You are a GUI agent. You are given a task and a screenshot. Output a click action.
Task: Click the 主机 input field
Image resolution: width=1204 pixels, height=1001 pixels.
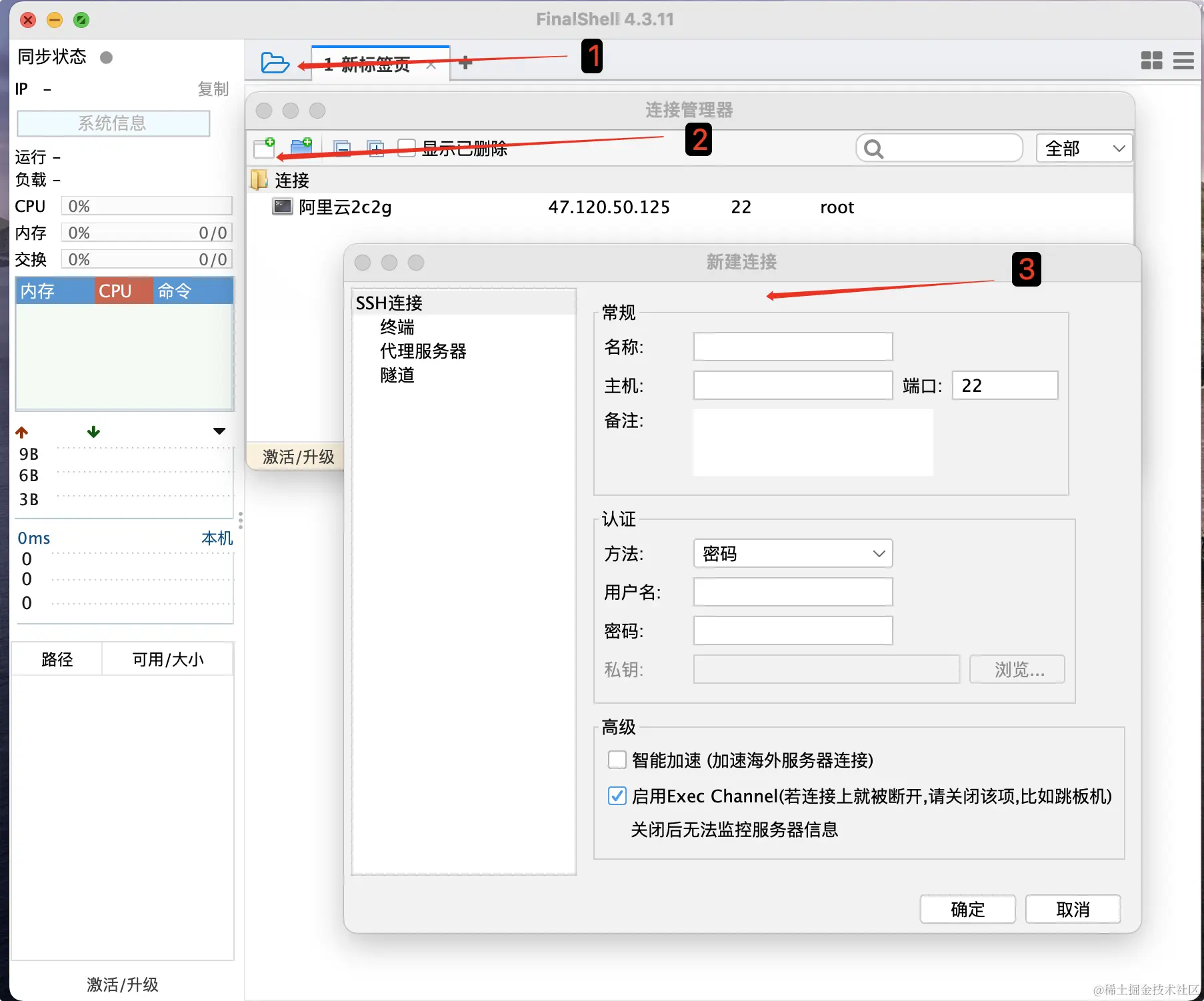(793, 385)
